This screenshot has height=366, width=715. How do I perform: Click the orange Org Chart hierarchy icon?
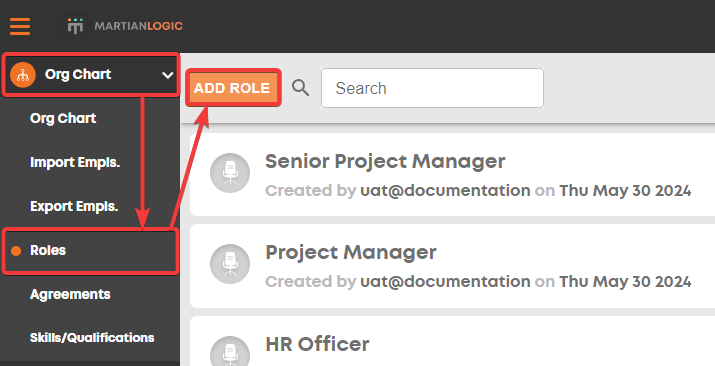click(x=23, y=75)
